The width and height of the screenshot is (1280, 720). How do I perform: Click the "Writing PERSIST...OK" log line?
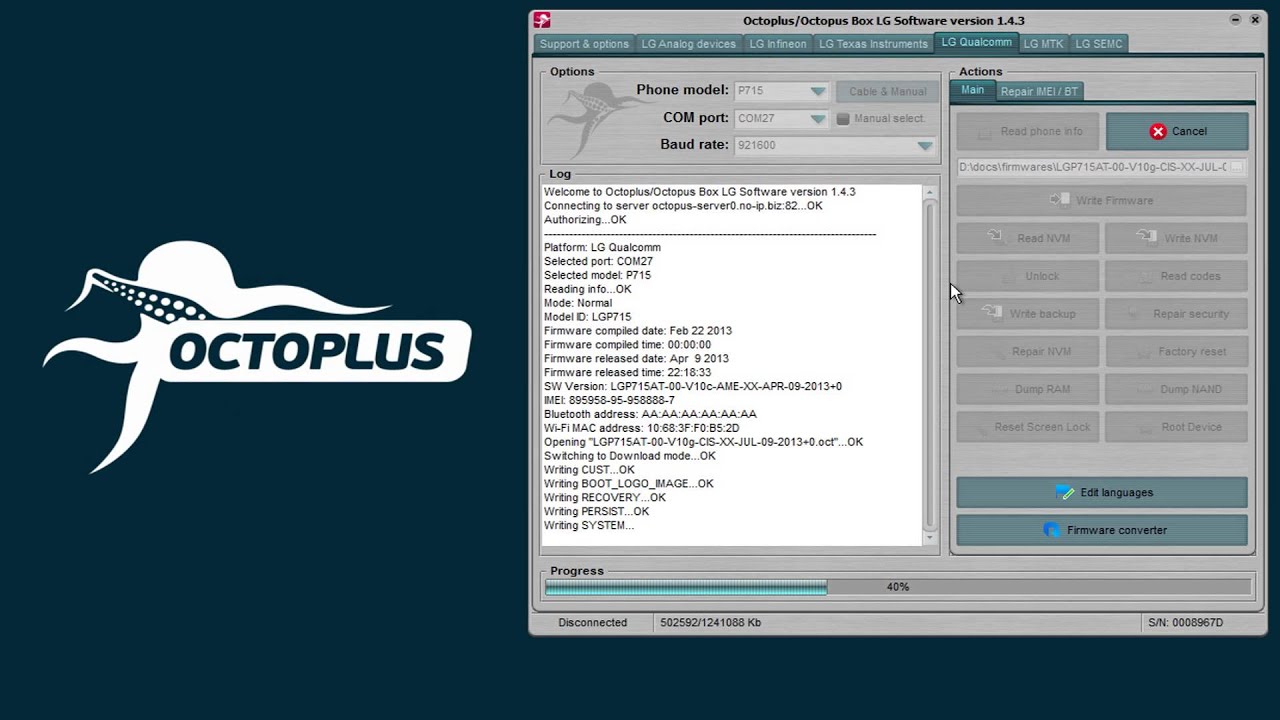(x=597, y=511)
